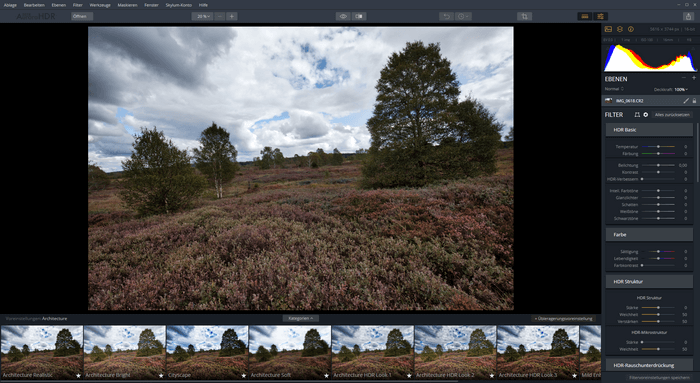The image size is (700, 383).
Task: Click the Öffnen button
Action: (82, 17)
